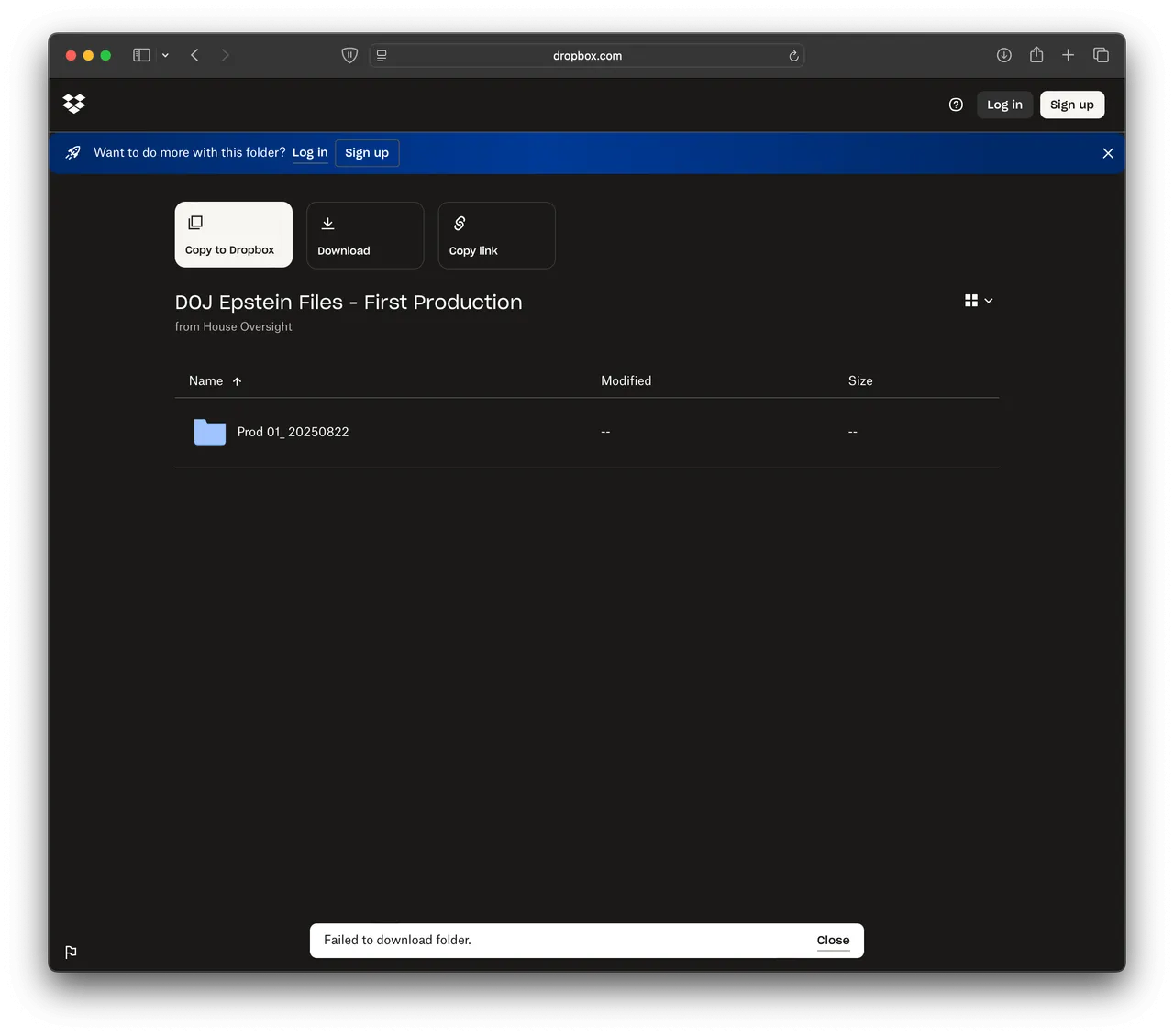Click the Log in button in header
Viewport: 1174px width, 1036px height.
click(1004, 105)
